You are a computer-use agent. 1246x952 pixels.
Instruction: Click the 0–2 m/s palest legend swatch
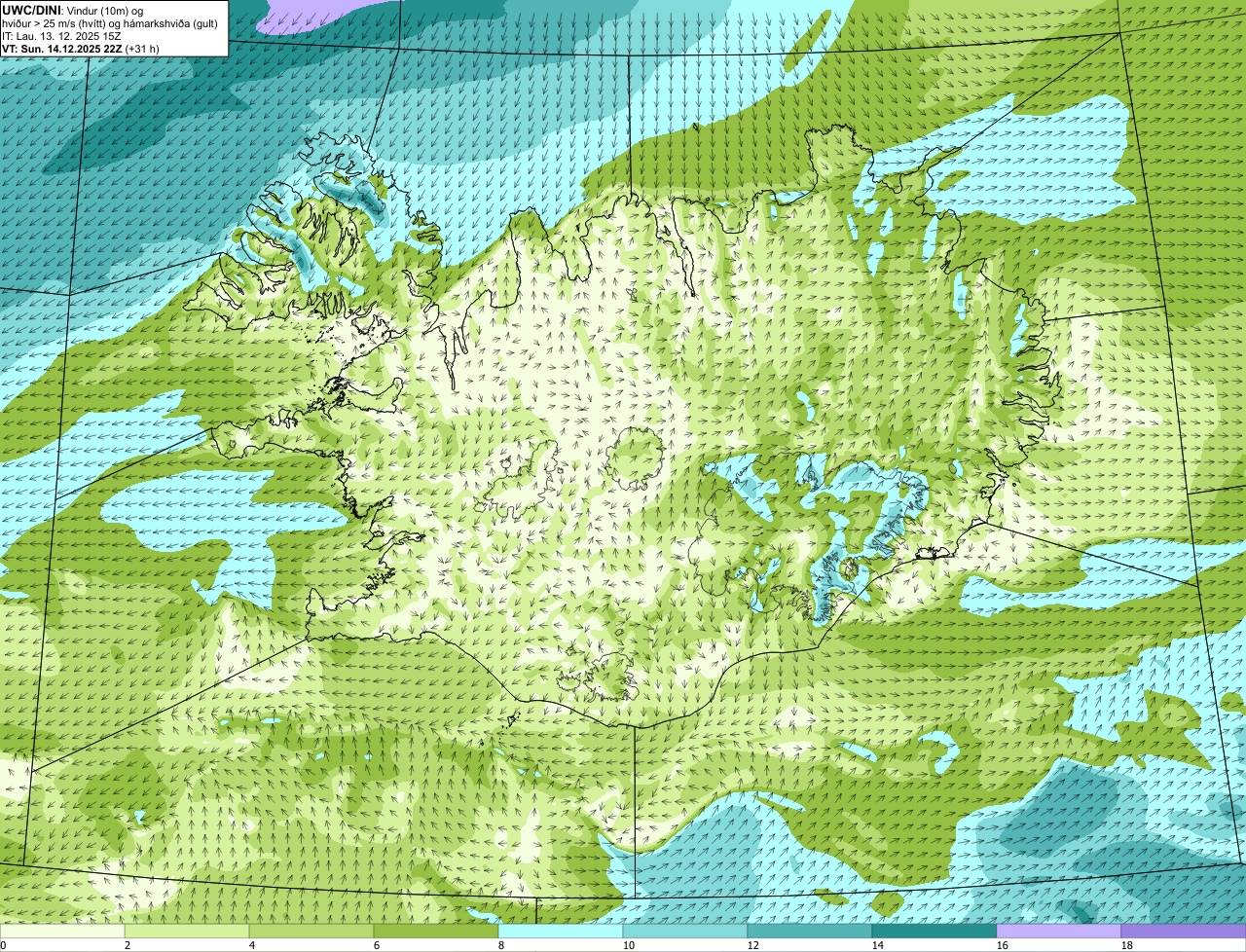pos(62,932)
